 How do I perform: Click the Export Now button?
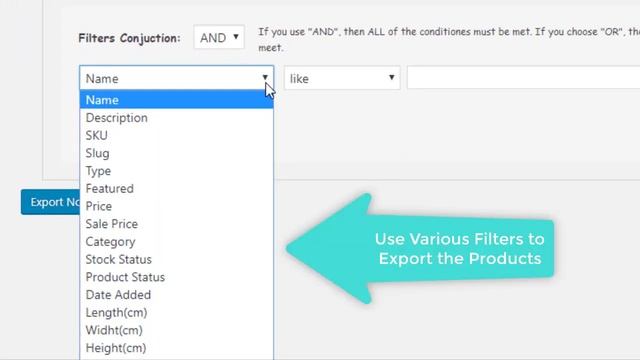[x=51, y=202]
